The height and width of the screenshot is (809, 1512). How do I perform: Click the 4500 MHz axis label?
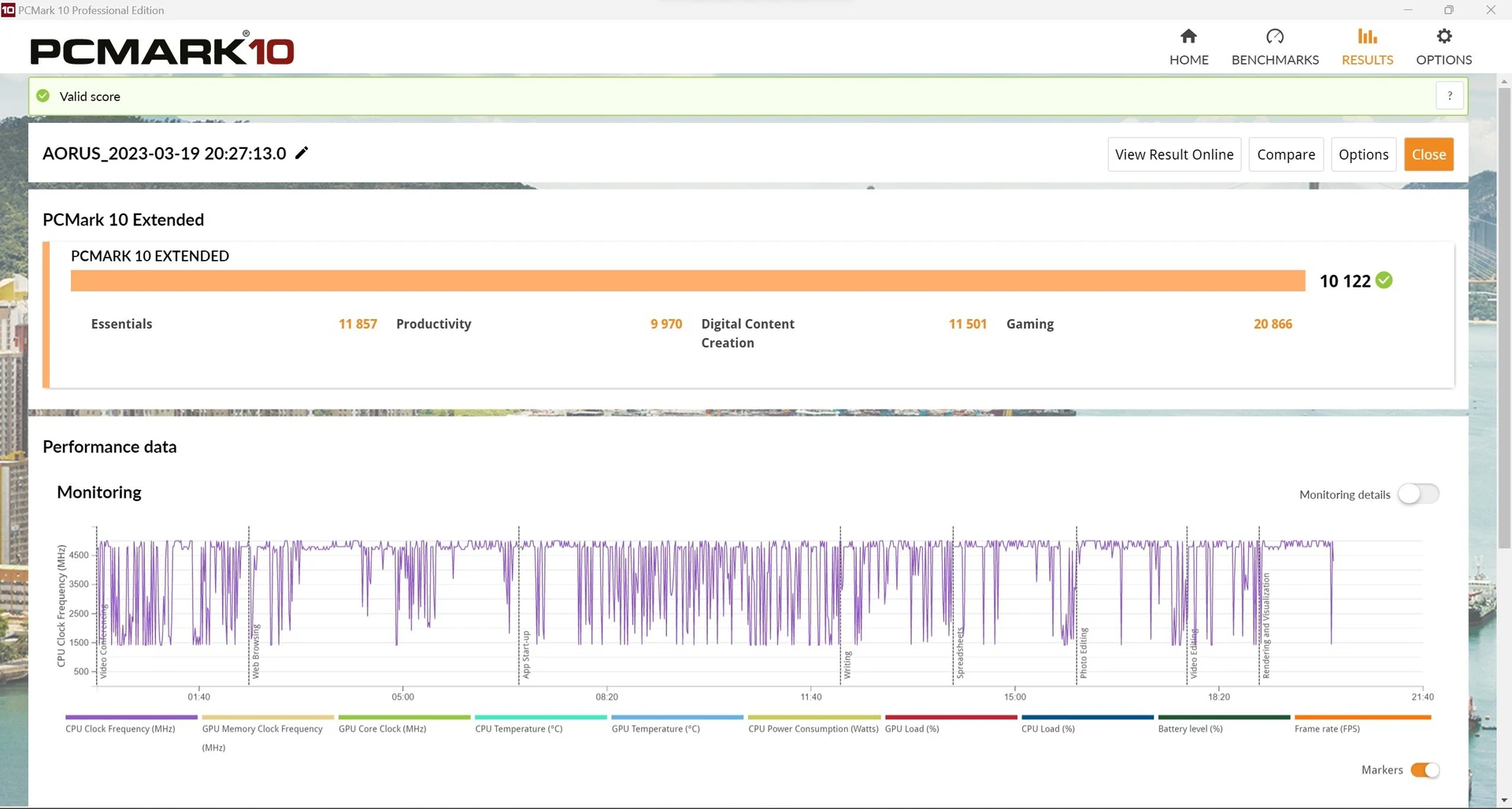79,555
